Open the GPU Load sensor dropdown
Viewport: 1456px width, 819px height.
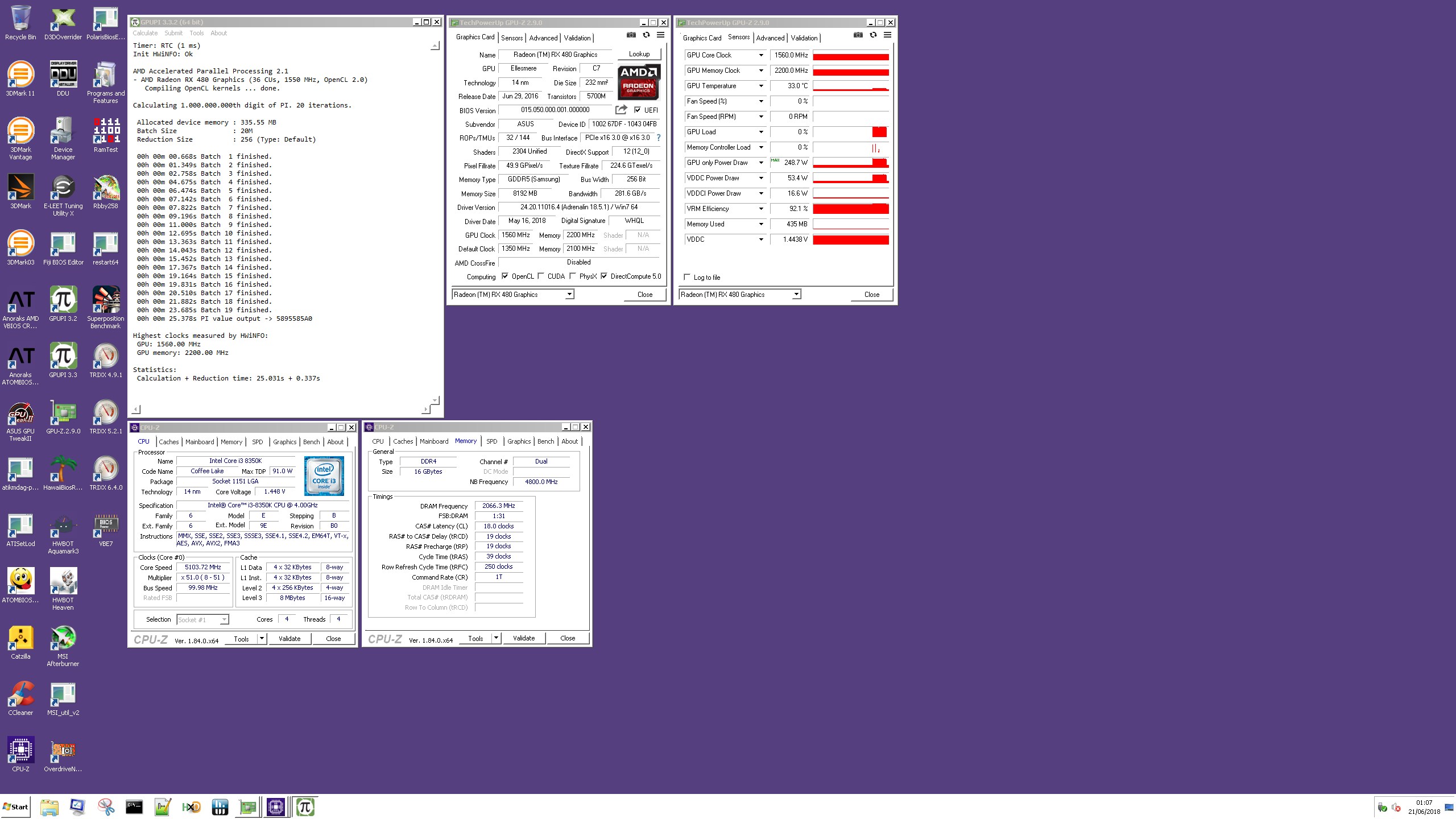761,132
